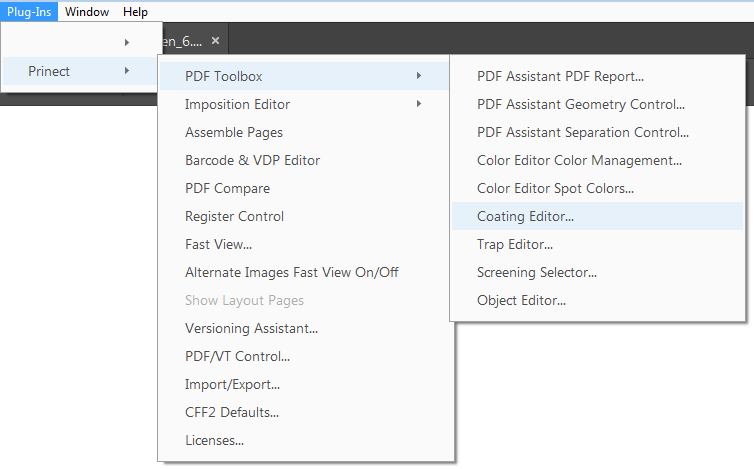Open the Screening Selector item
Viewport: 754px width, 469px height.
(537, 272)
